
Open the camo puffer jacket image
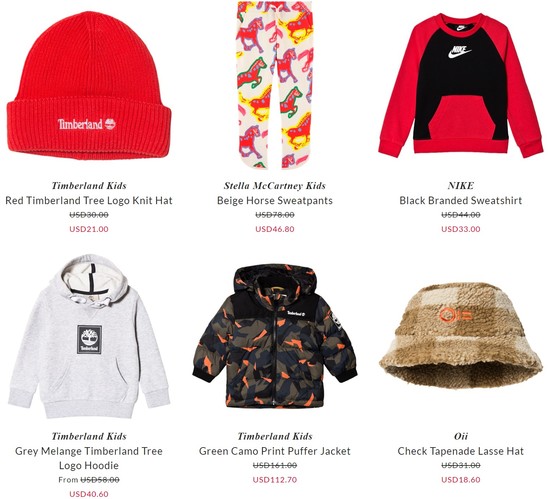click(x=275, y=336)
